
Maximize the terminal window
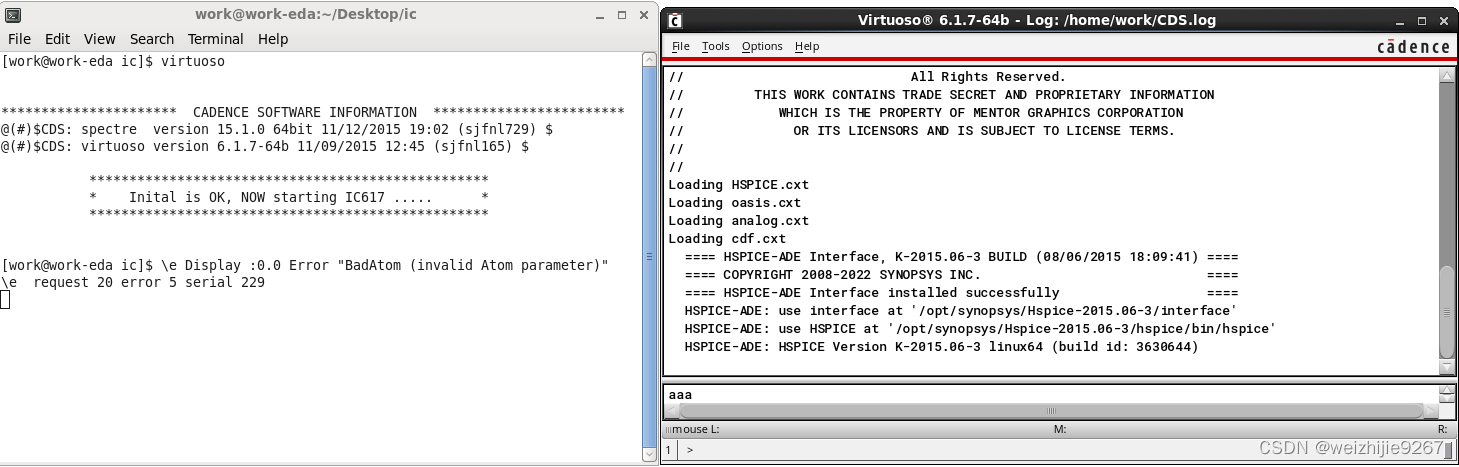621,16
